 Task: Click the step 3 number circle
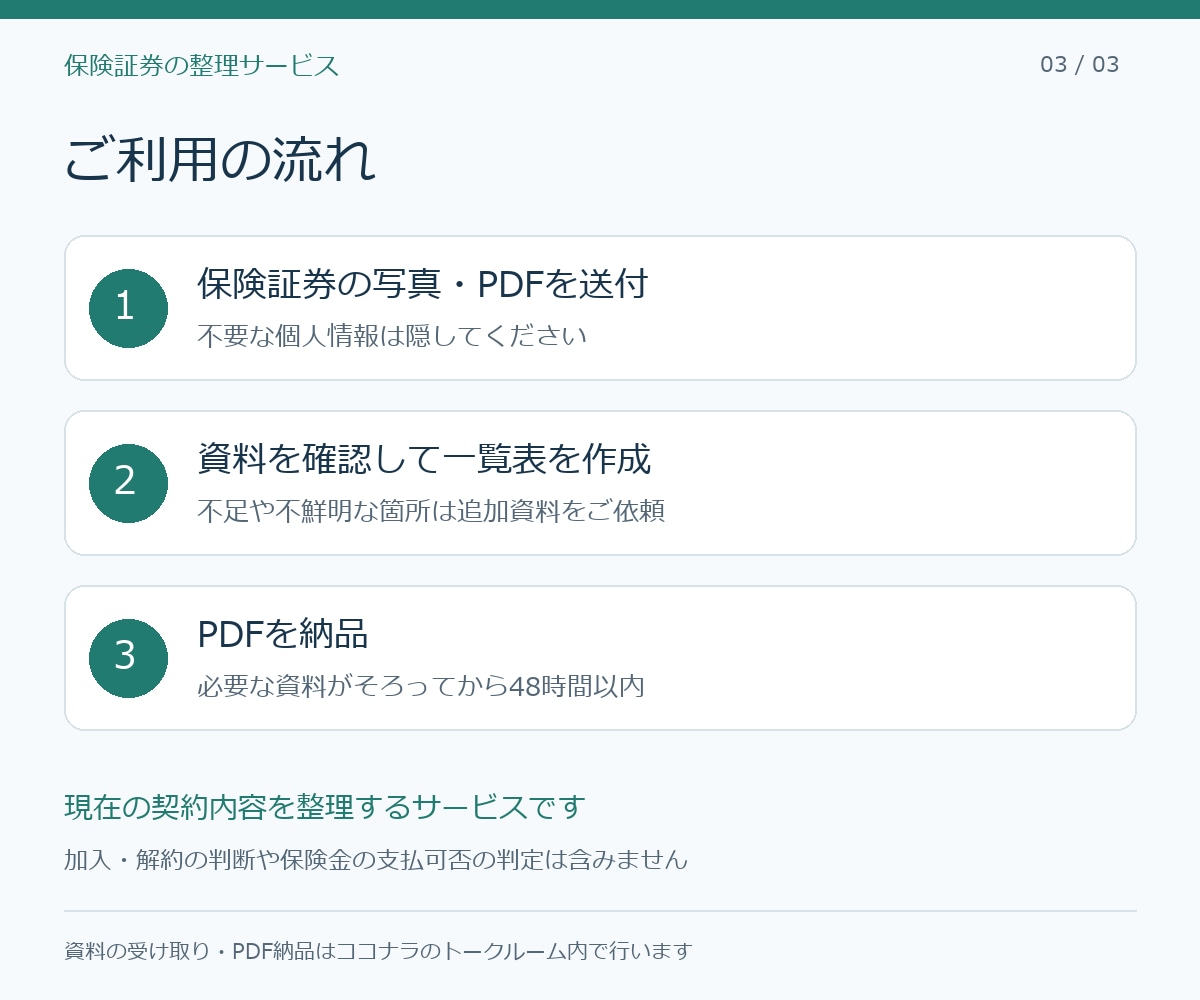[x=128, y=658]
